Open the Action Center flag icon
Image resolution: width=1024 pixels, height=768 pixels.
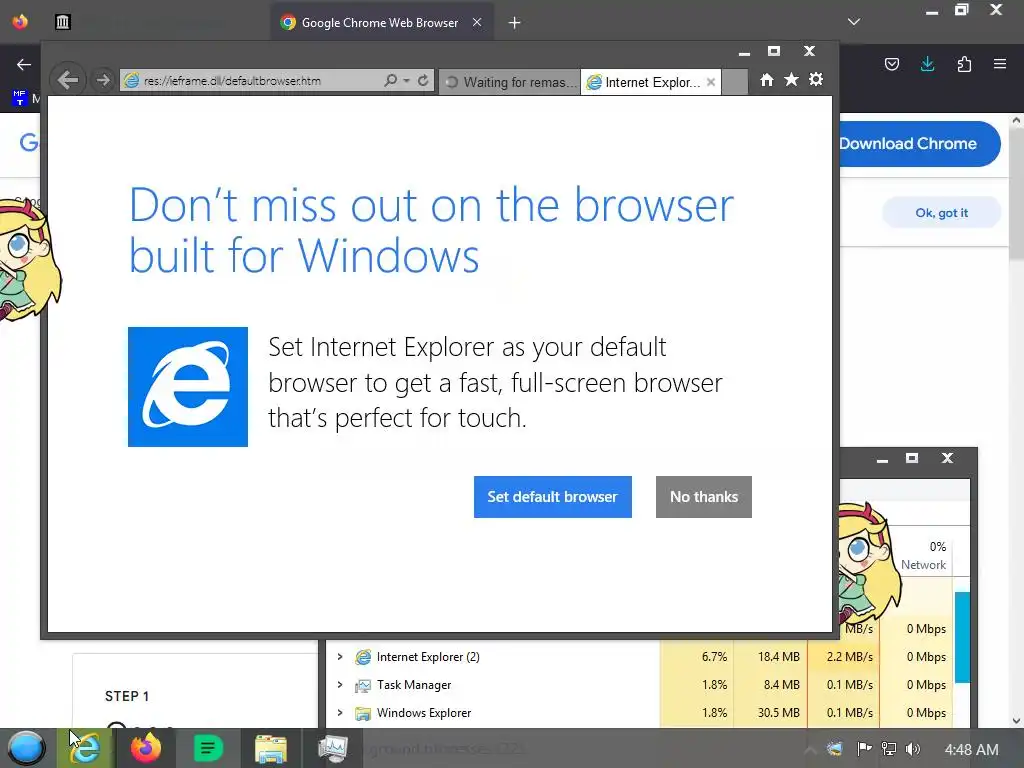pyautogui.click(x=864, y=749)
